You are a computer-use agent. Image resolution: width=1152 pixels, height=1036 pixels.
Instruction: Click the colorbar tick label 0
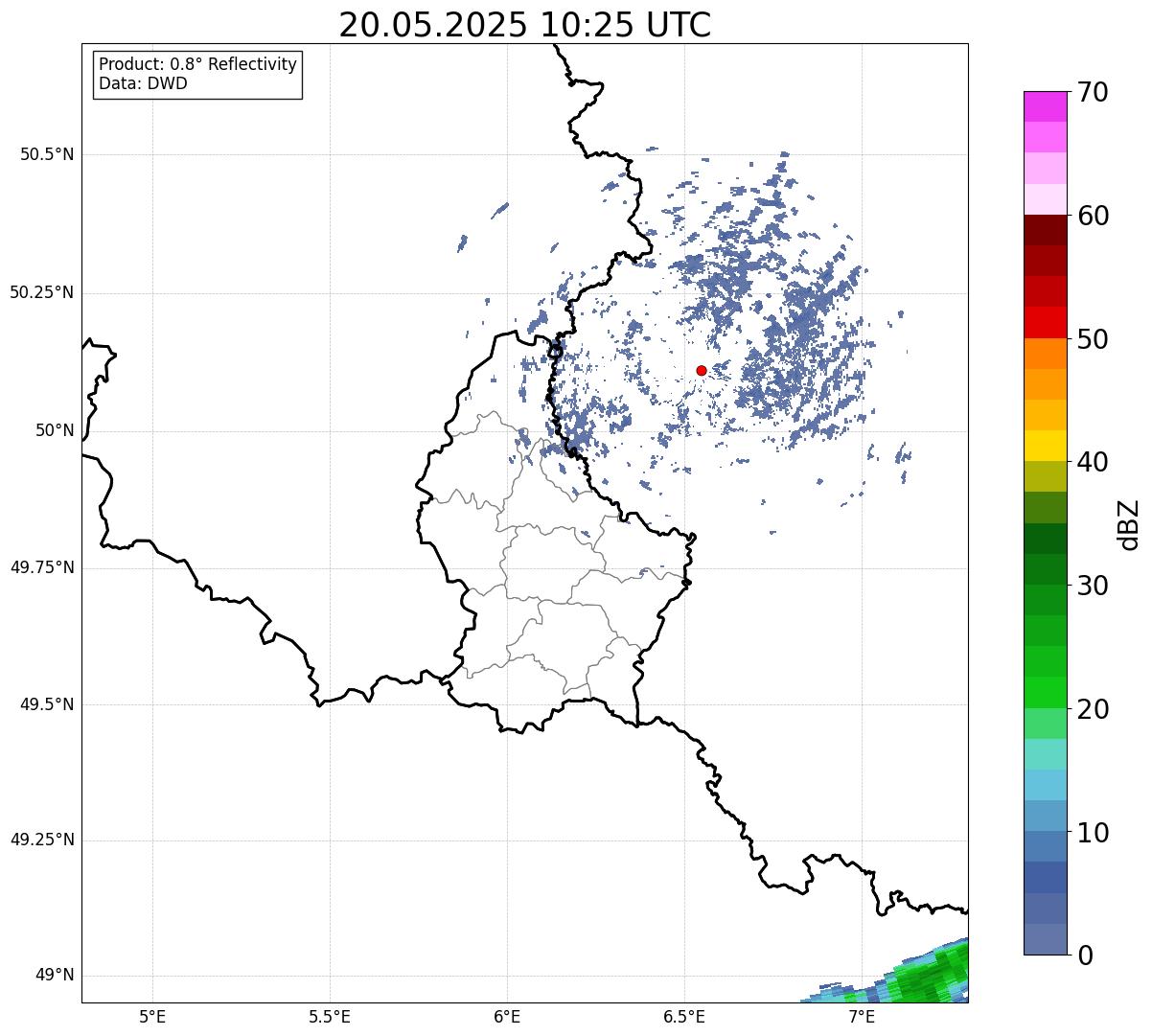click(x=1085, y=955)
